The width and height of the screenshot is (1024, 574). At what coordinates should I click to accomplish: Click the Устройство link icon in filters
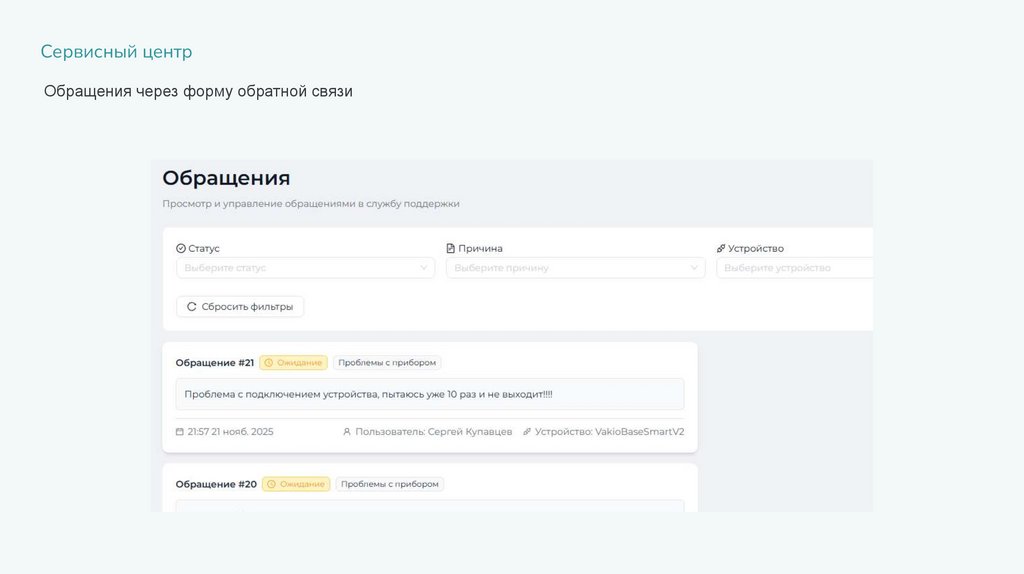coord(721,249)
